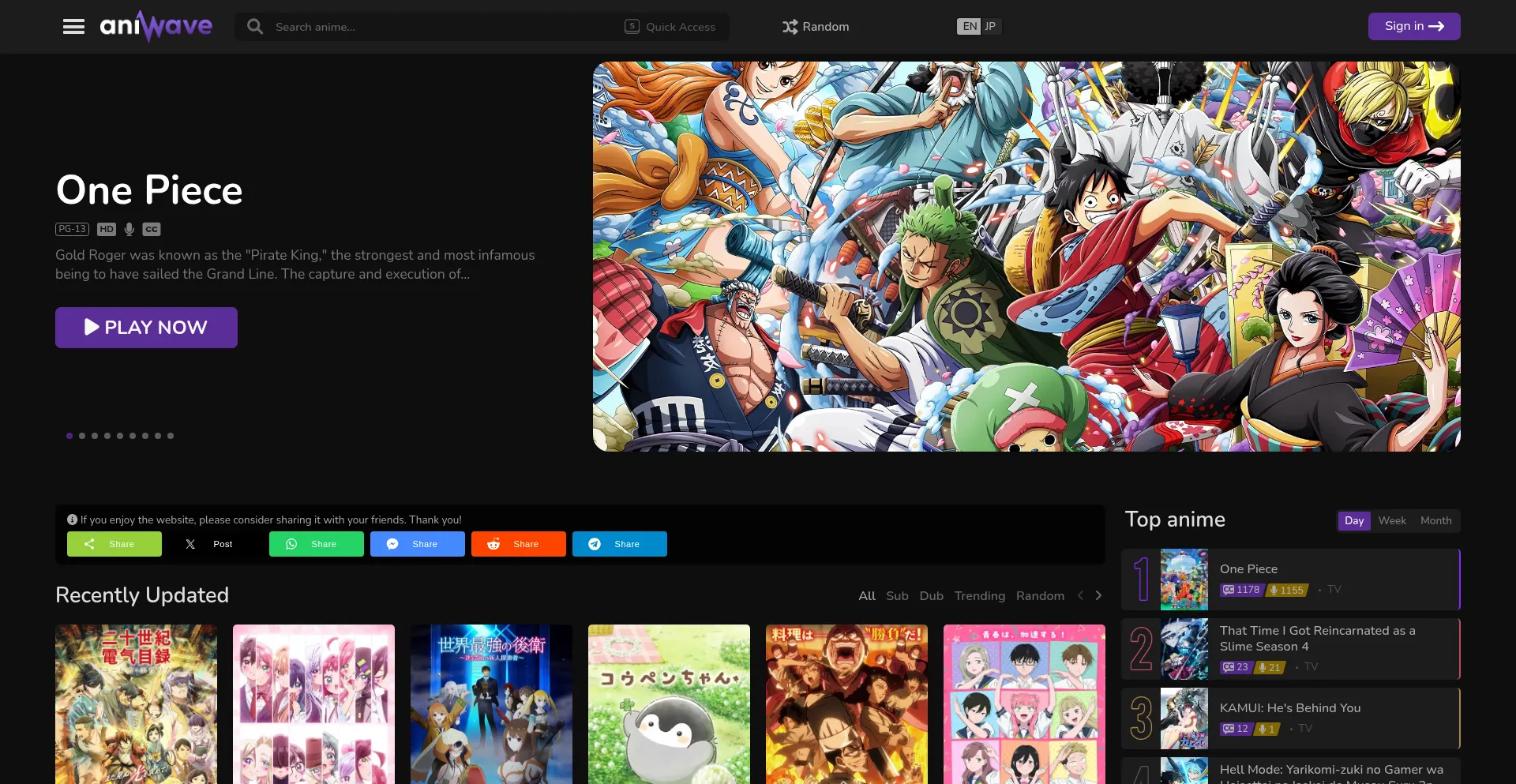The height and width of the screenshot is (784, 1516).
Task: Go to previous page of Recently Updated
Action: (1080, 596)
